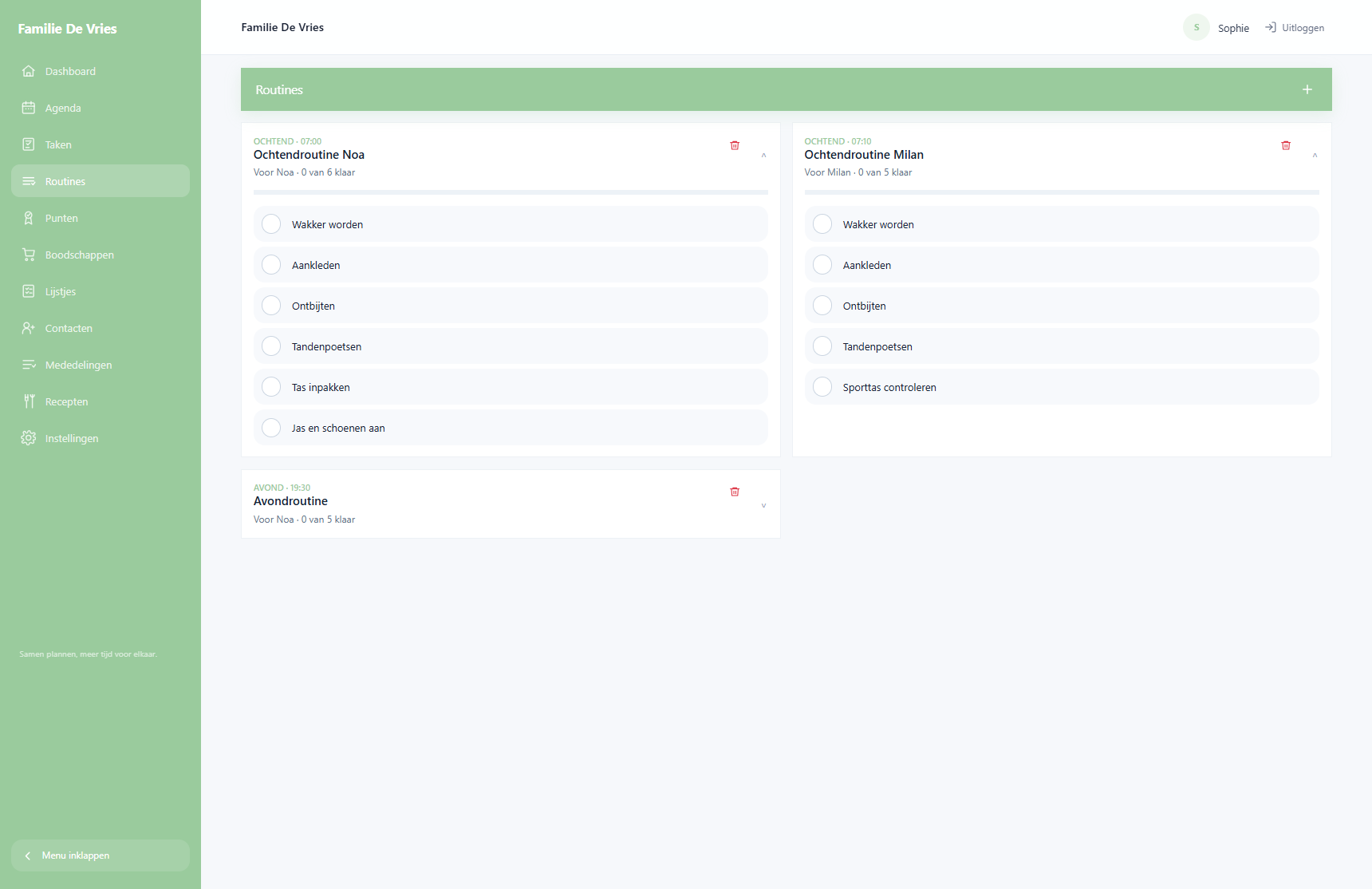Check off Wakker worden for Noa
The width and height of the screenshot is (1372, 889).
(271, 224)
